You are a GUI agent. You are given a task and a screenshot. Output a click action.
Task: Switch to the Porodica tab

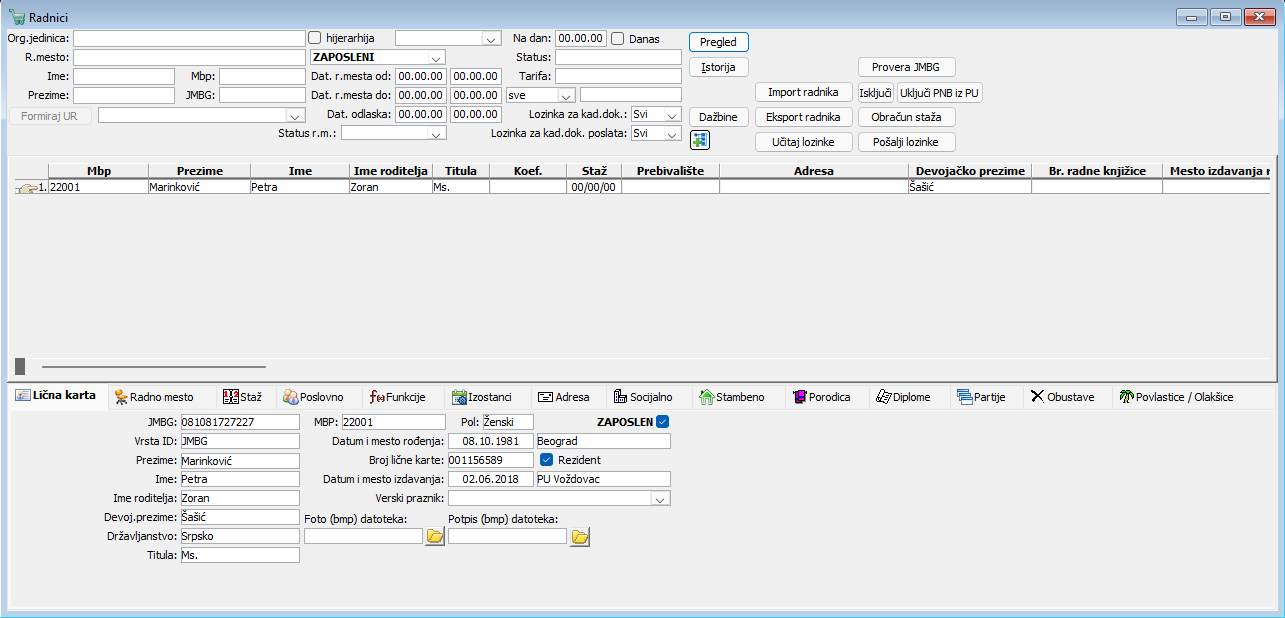[x=821, y=397]
